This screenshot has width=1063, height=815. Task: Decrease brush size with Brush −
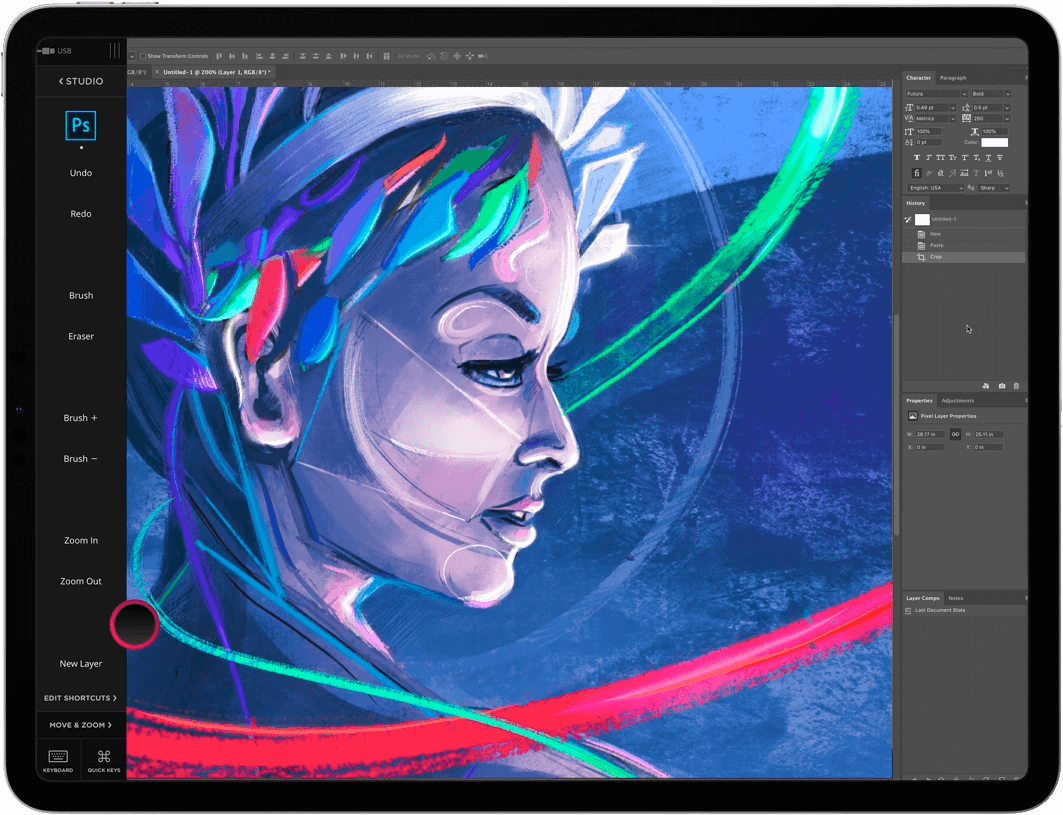tap(81, 459)
